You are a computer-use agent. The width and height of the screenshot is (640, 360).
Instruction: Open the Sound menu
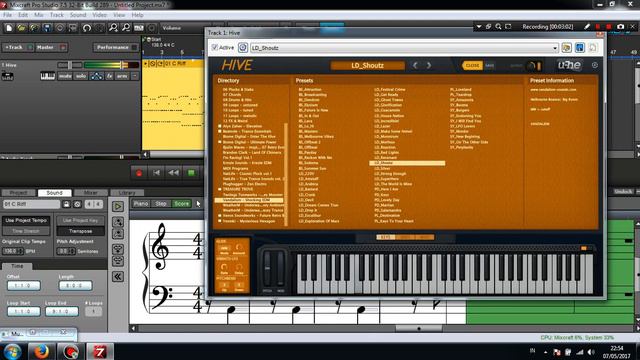78,15
